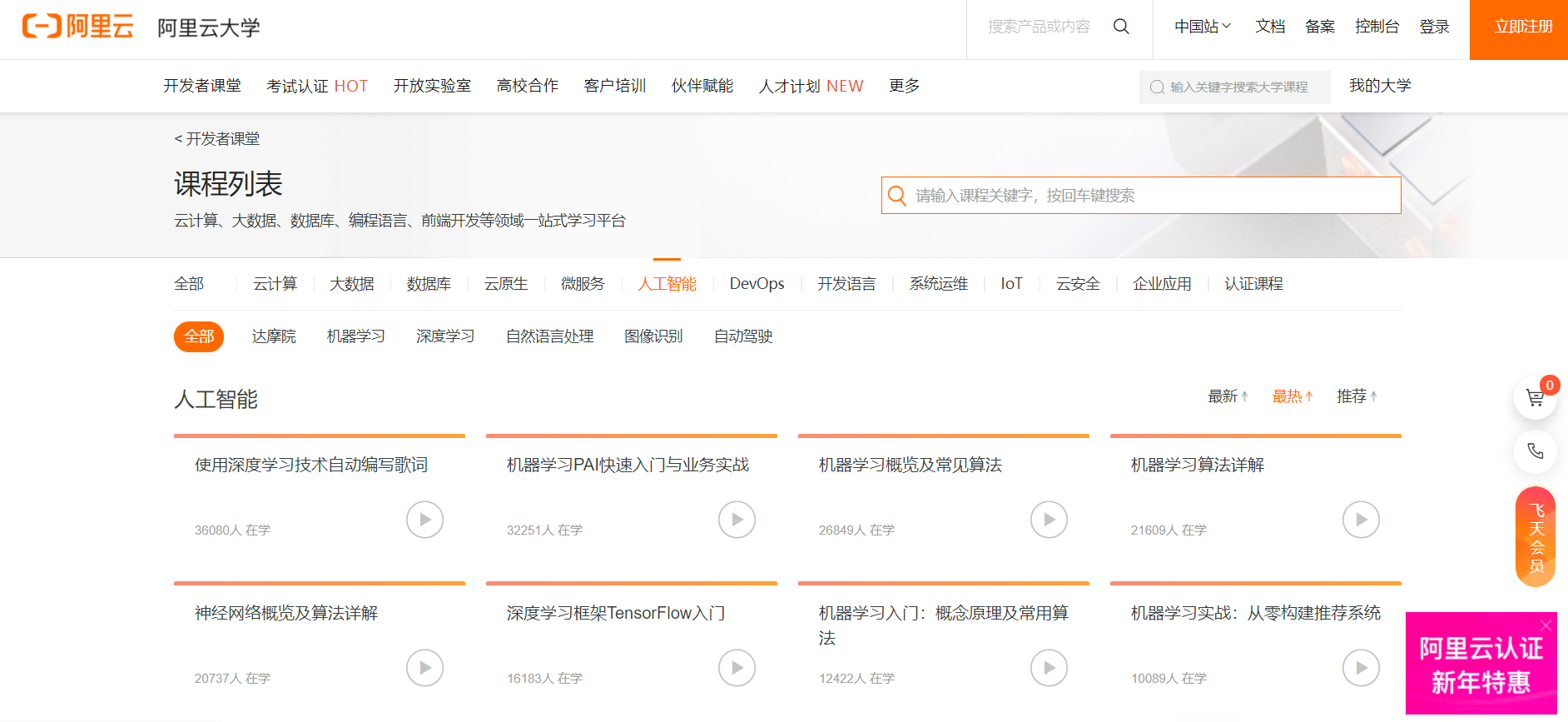Open the 开放实验室 nav item
This screenshot has width=1568, height=722.
pyautogui.click(x=432, y=86)
